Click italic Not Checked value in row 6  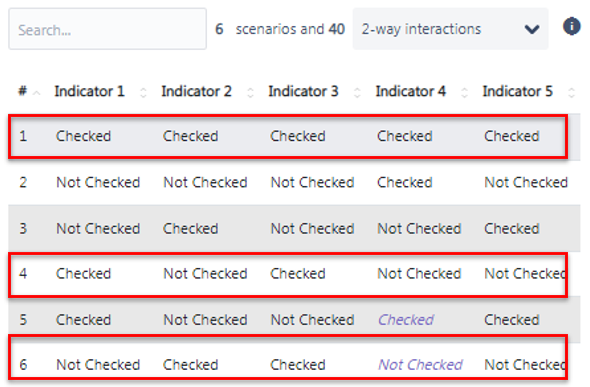pyautogui.click(x=420, y=365)
